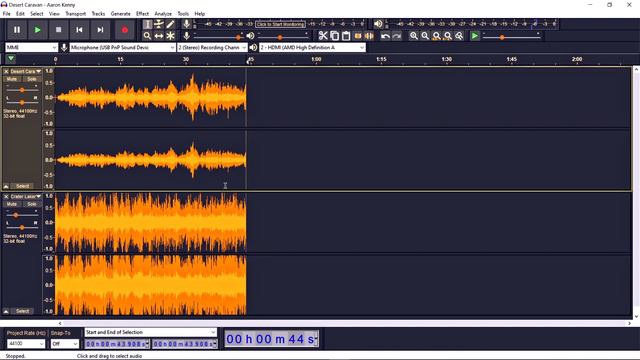Open the Edit menu

(x=20, y=13)
